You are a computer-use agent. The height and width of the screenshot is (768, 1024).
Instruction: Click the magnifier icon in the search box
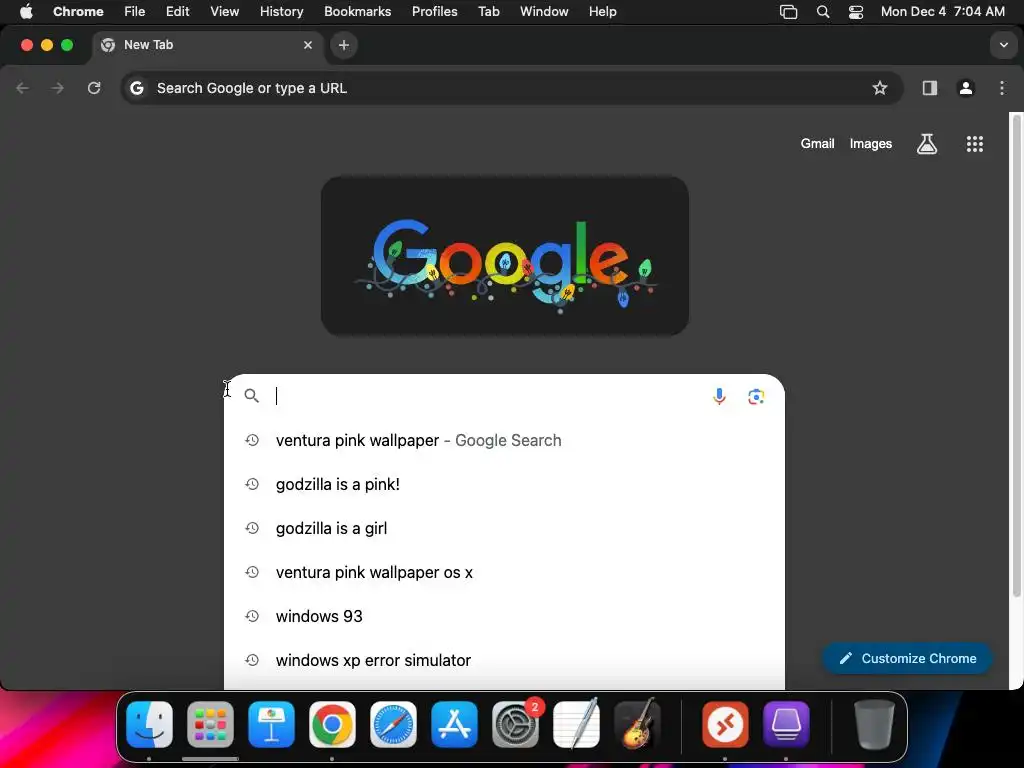click(x=251, y=396)
